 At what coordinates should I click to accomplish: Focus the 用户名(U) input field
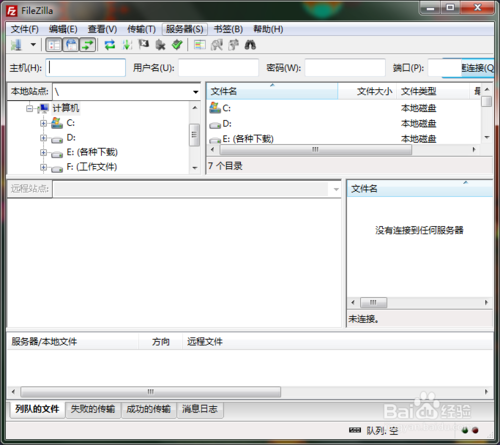(x=218, y=68)
